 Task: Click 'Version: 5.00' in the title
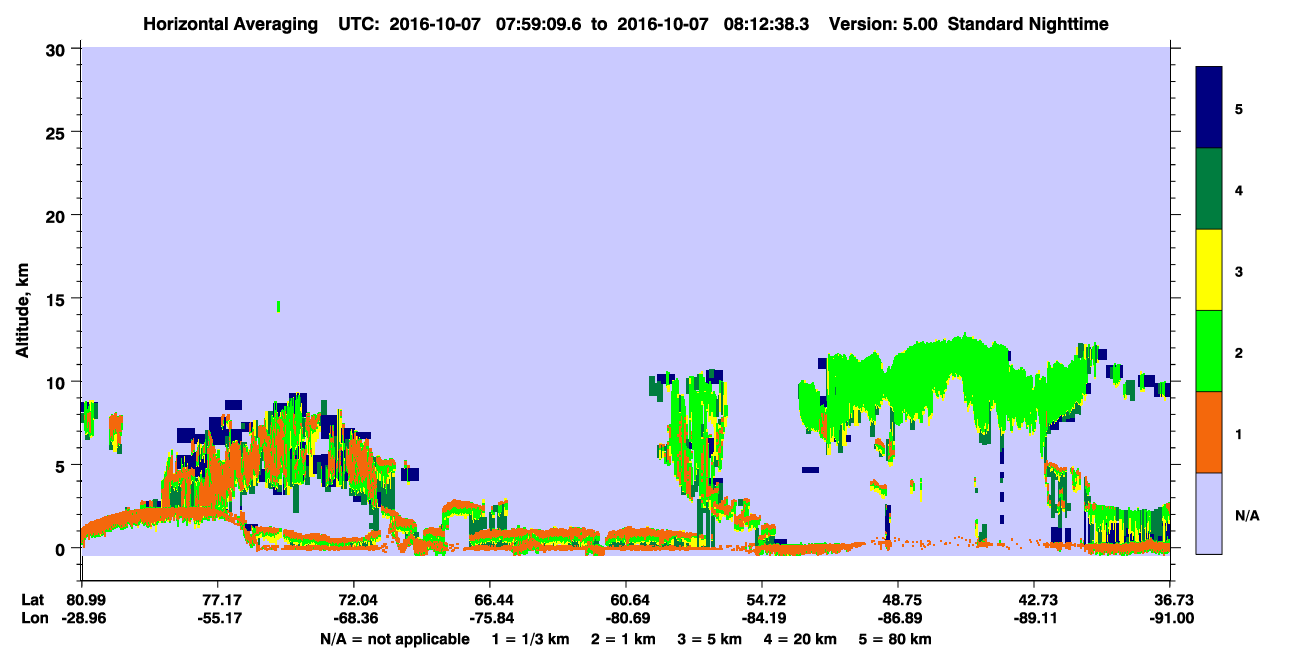tap(883, 23)
